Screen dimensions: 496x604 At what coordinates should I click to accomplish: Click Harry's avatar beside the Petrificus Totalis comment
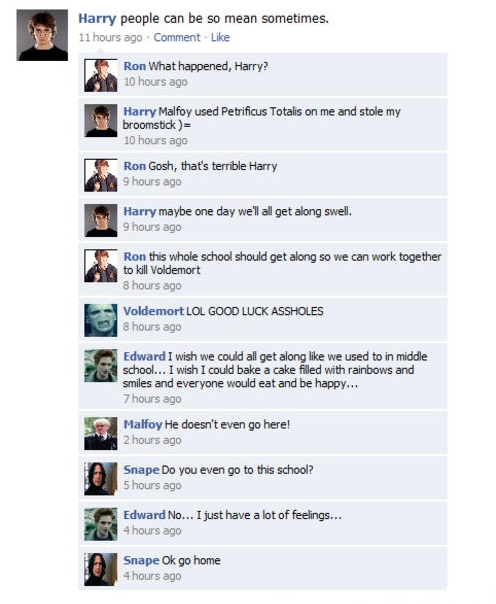[x=101, y=121]
